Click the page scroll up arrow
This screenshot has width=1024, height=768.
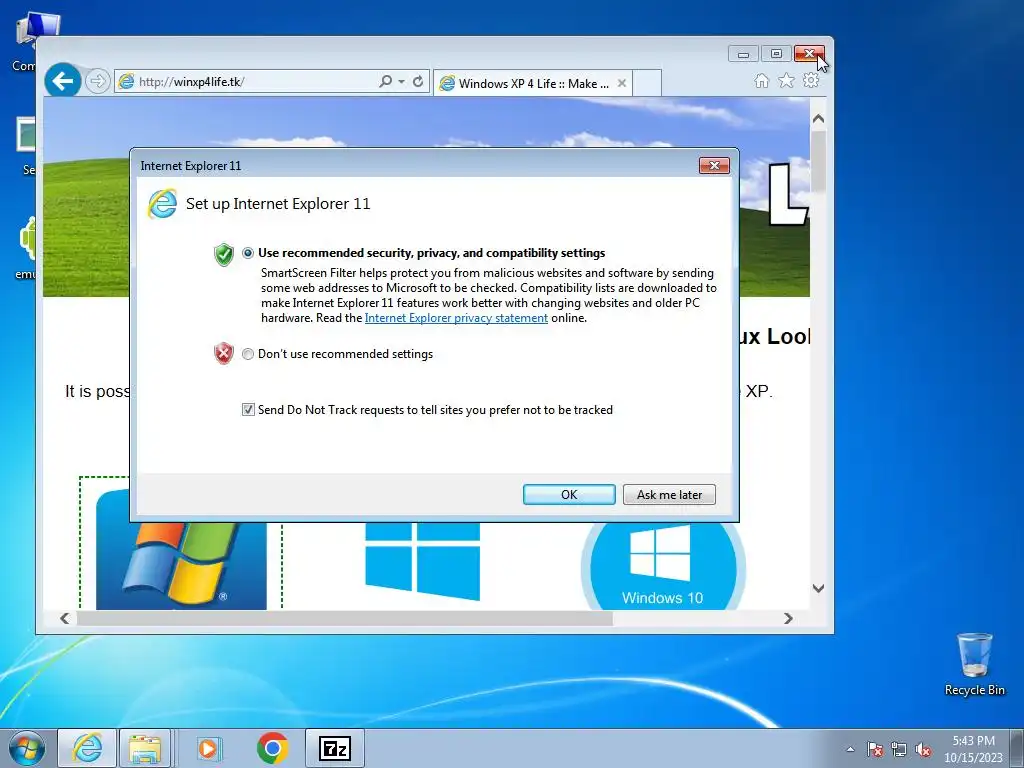point(818,119)
